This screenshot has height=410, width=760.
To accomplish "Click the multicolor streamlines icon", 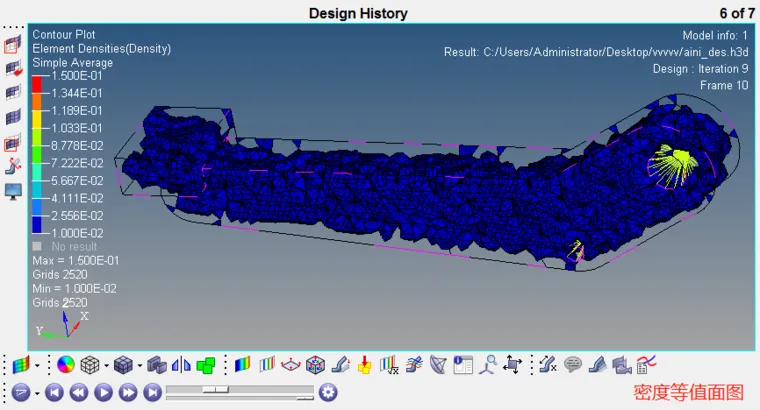I will (x=414, y=364).
